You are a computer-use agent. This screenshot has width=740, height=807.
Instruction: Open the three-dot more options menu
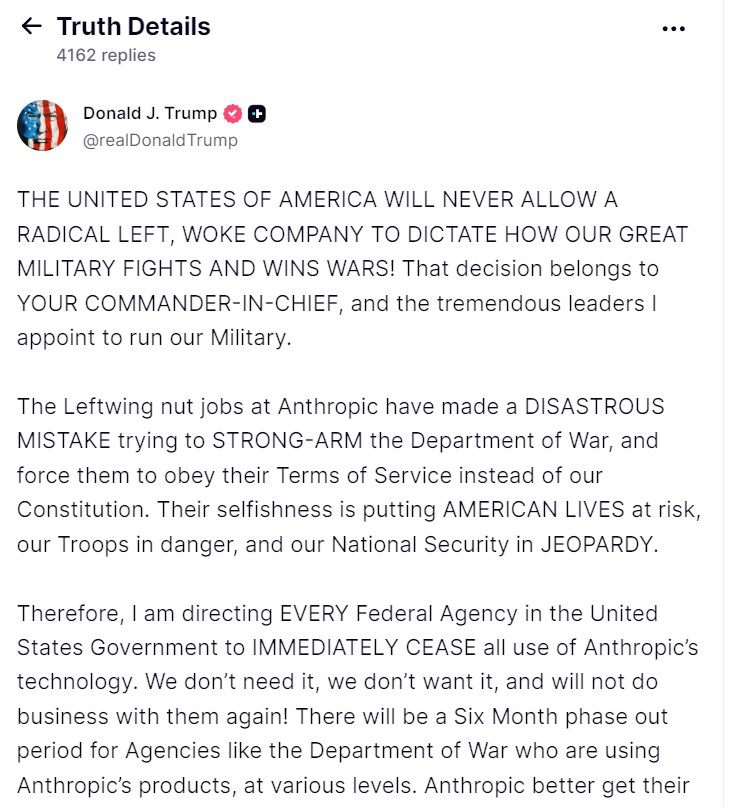(674, 28)
